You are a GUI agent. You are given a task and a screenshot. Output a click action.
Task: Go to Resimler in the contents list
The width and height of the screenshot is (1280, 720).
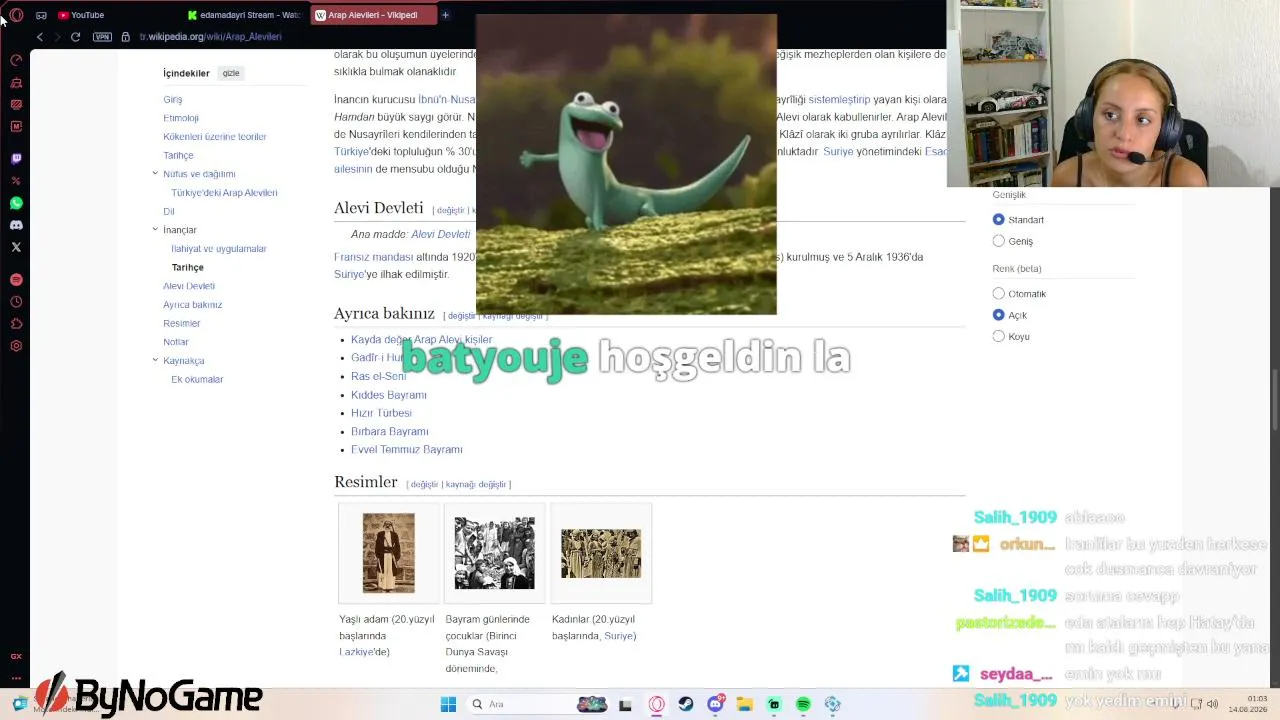coord(182,324)
